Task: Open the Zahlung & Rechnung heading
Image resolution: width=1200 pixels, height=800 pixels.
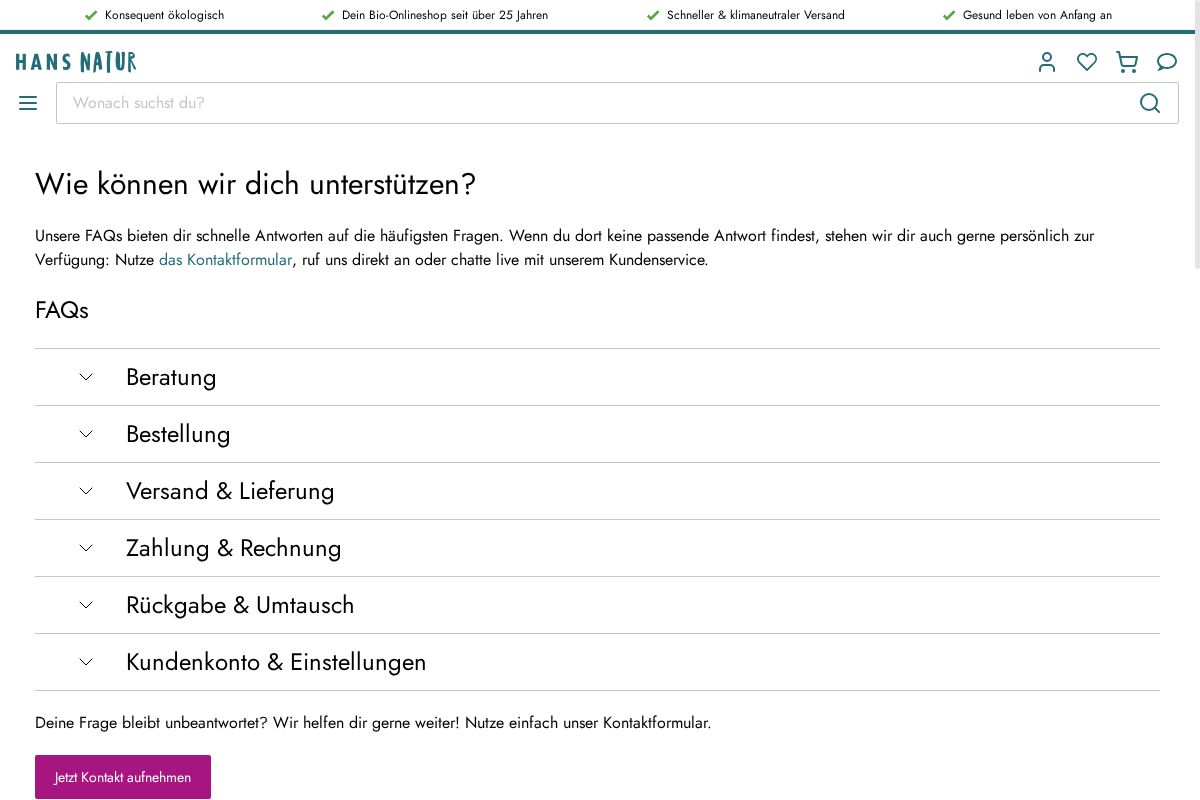Action: (234, 548)
